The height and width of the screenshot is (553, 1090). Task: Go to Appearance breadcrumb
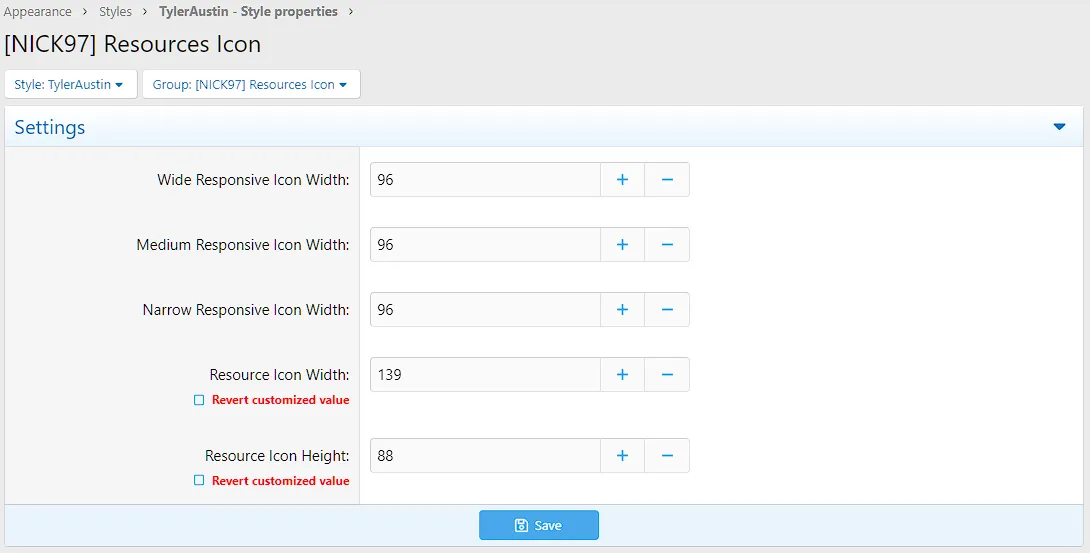coord(38,12)
